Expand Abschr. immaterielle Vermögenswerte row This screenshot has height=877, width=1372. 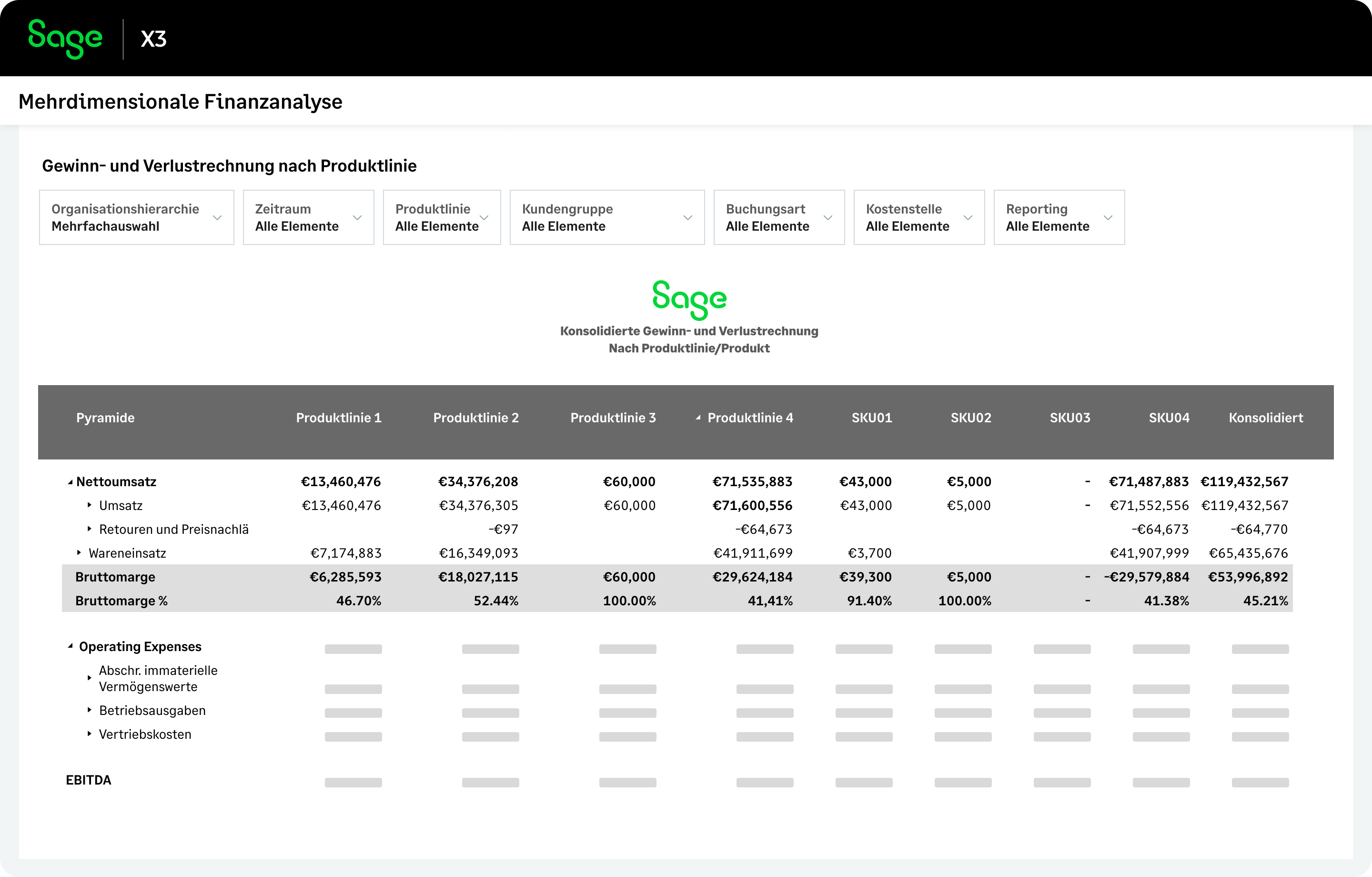point(90,678)
